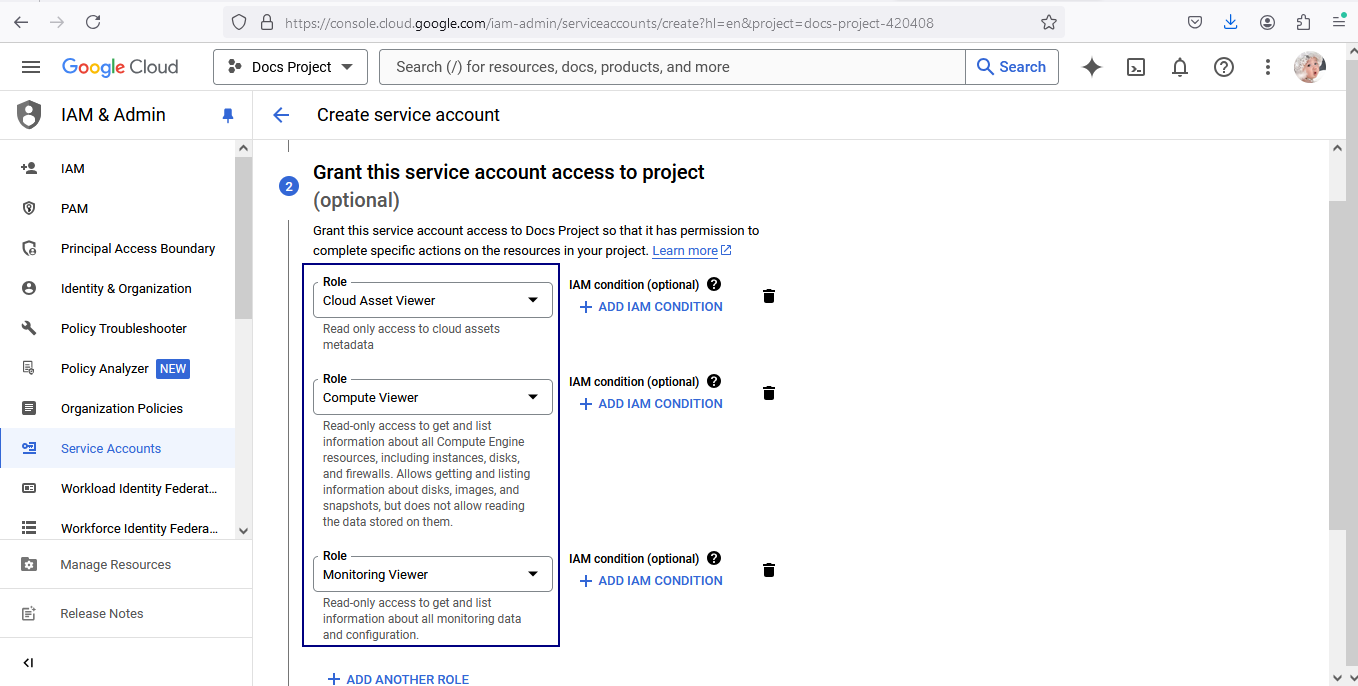
Task: Collapse the sidebar with the bottom arrow icon
Action: [x=28, y=663]
